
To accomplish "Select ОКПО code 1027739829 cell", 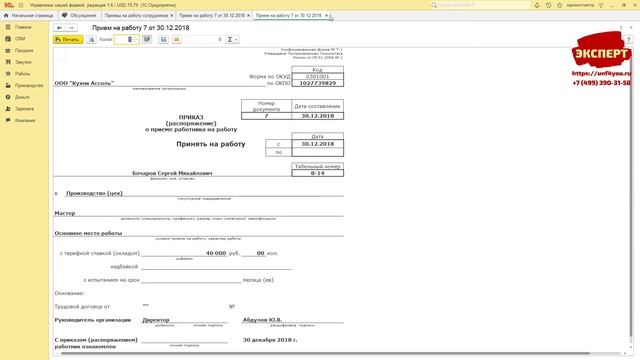I will coord(318,83).
